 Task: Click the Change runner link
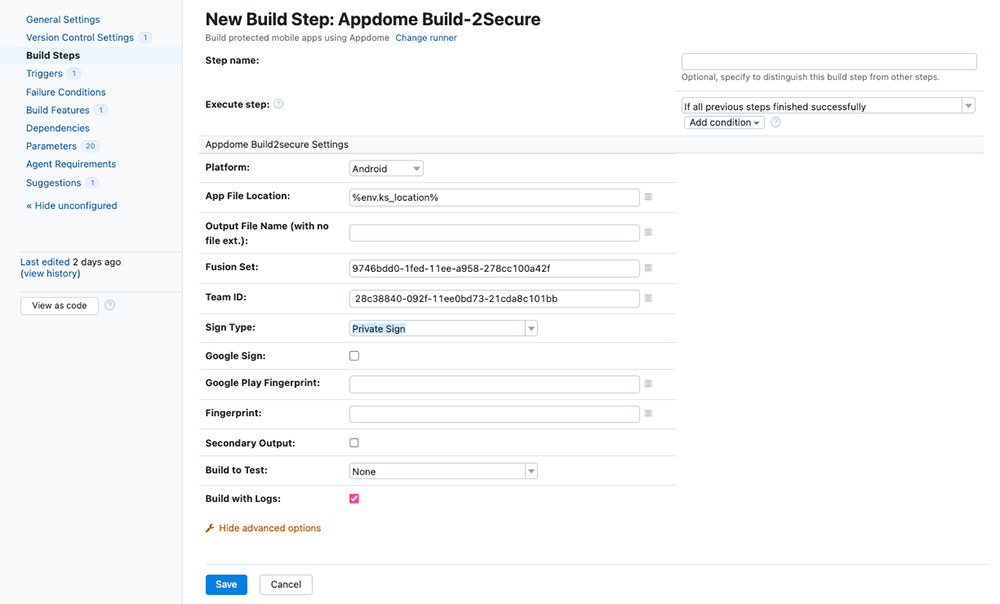coord(426,38)
